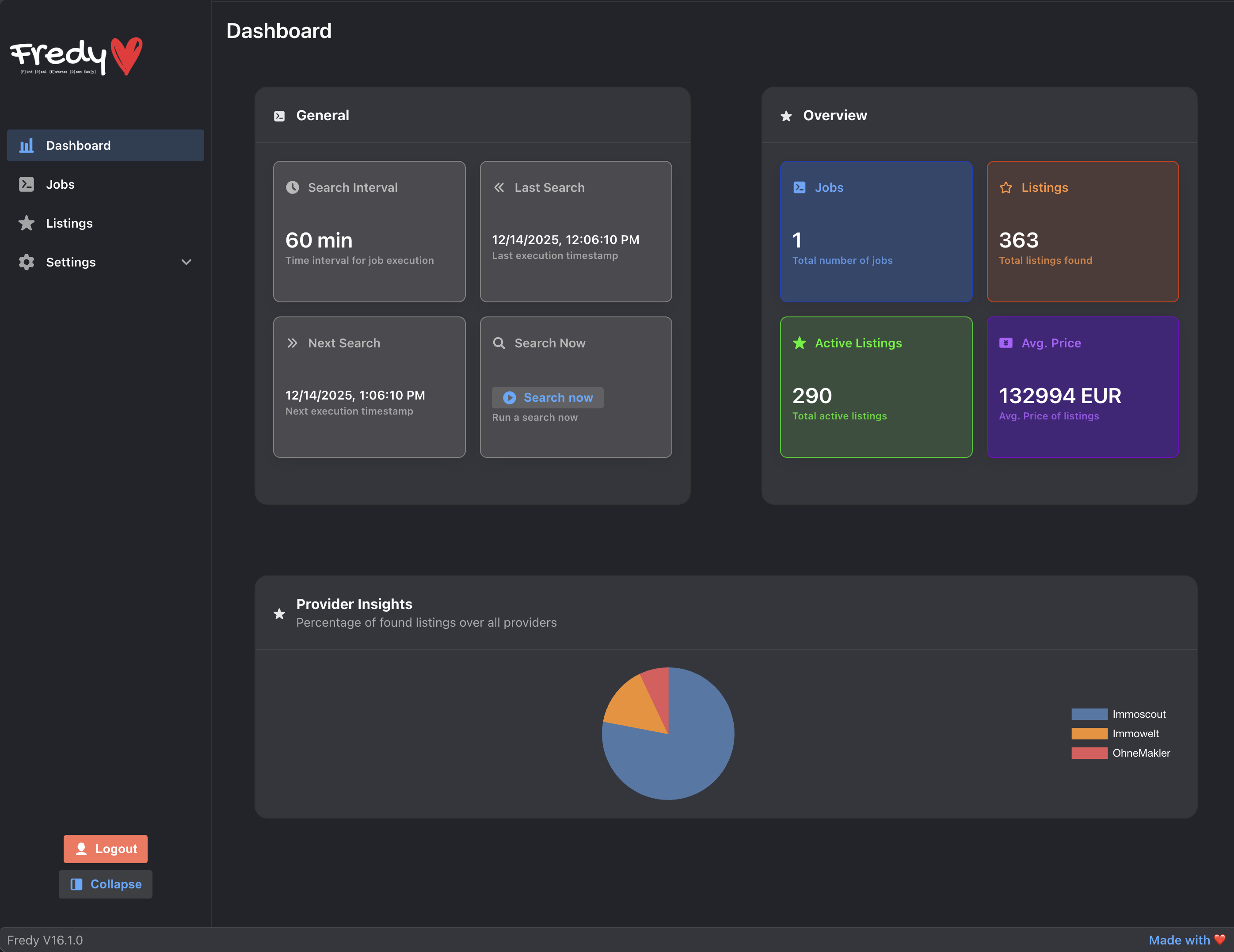Click the red OhneMakler pie slice
This screenshot has height=952, width=1234.
click(x=659, y=692)
